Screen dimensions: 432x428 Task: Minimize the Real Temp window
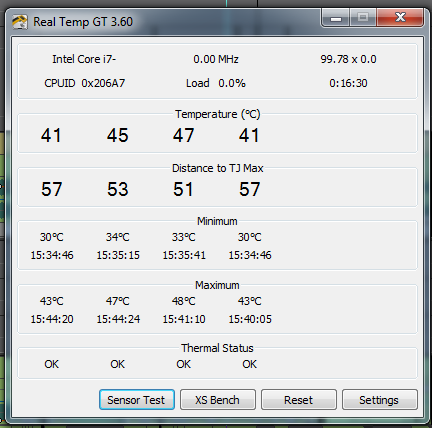(336, 18)
